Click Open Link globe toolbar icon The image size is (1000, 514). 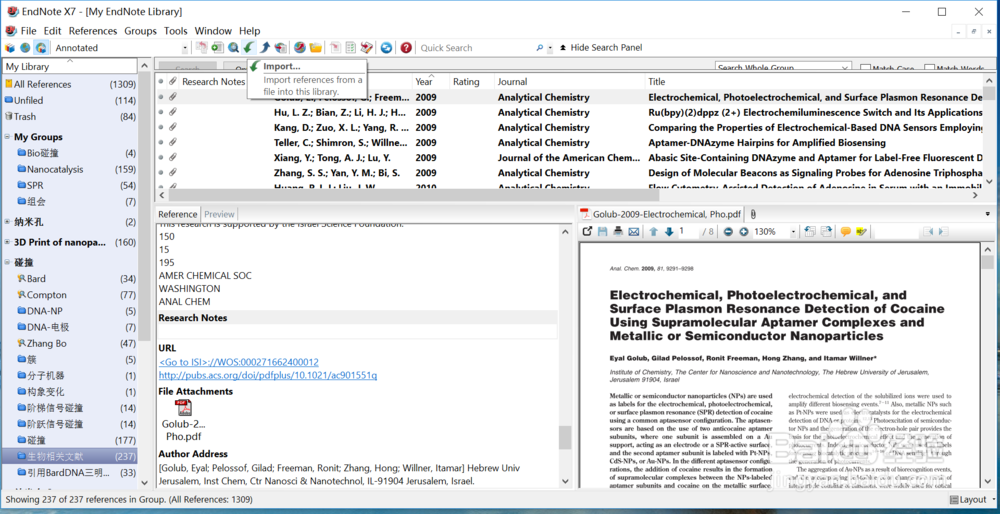click(x=300, y=48)
